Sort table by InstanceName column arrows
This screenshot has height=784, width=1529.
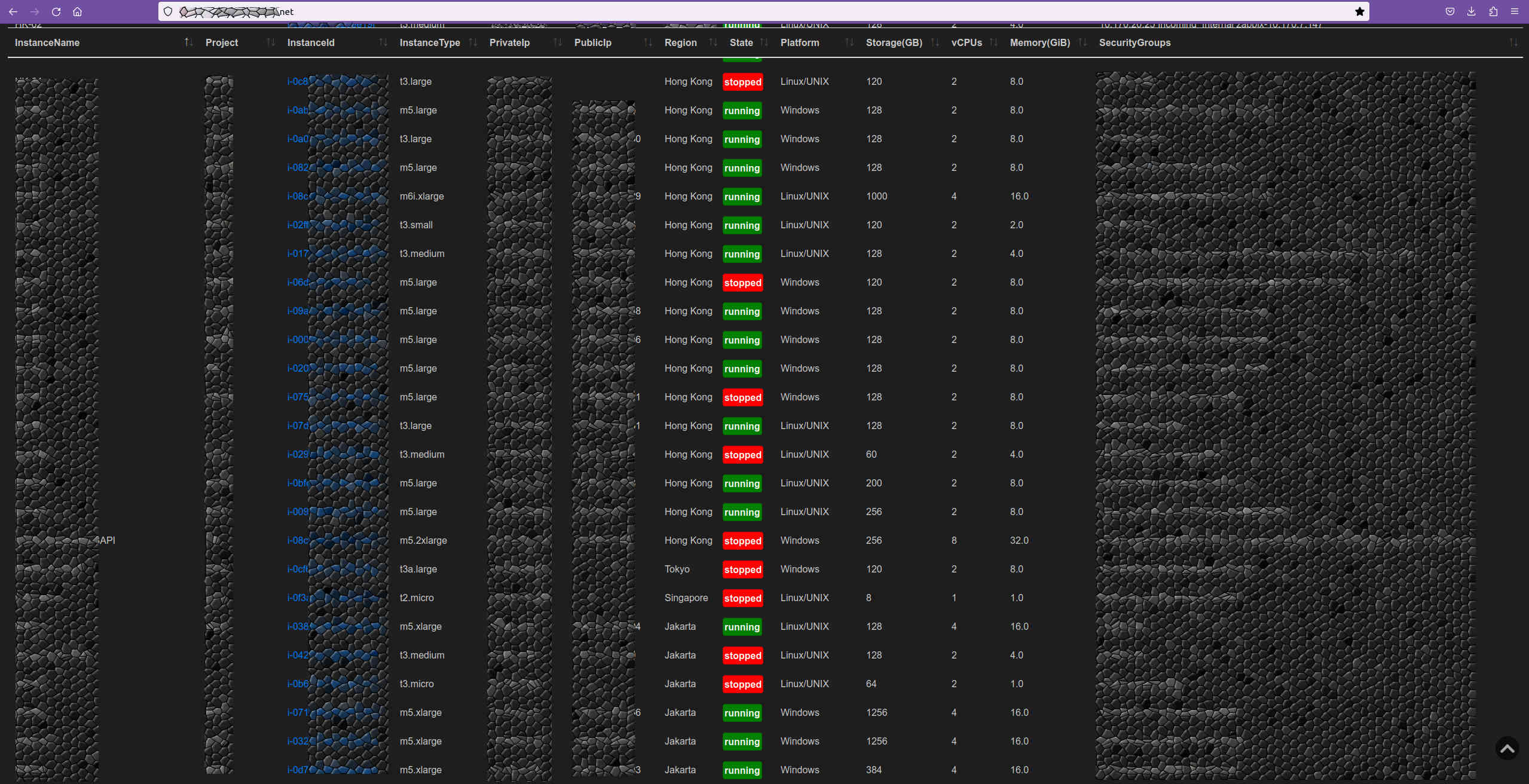pyautogui.click(x=188, y=42)
